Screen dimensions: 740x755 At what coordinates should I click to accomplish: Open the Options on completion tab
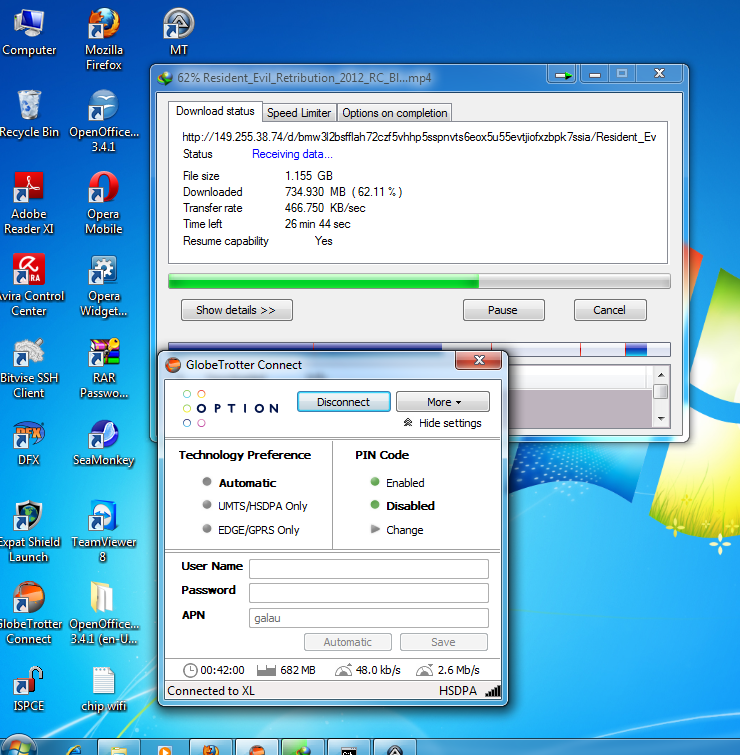[395, 113]
